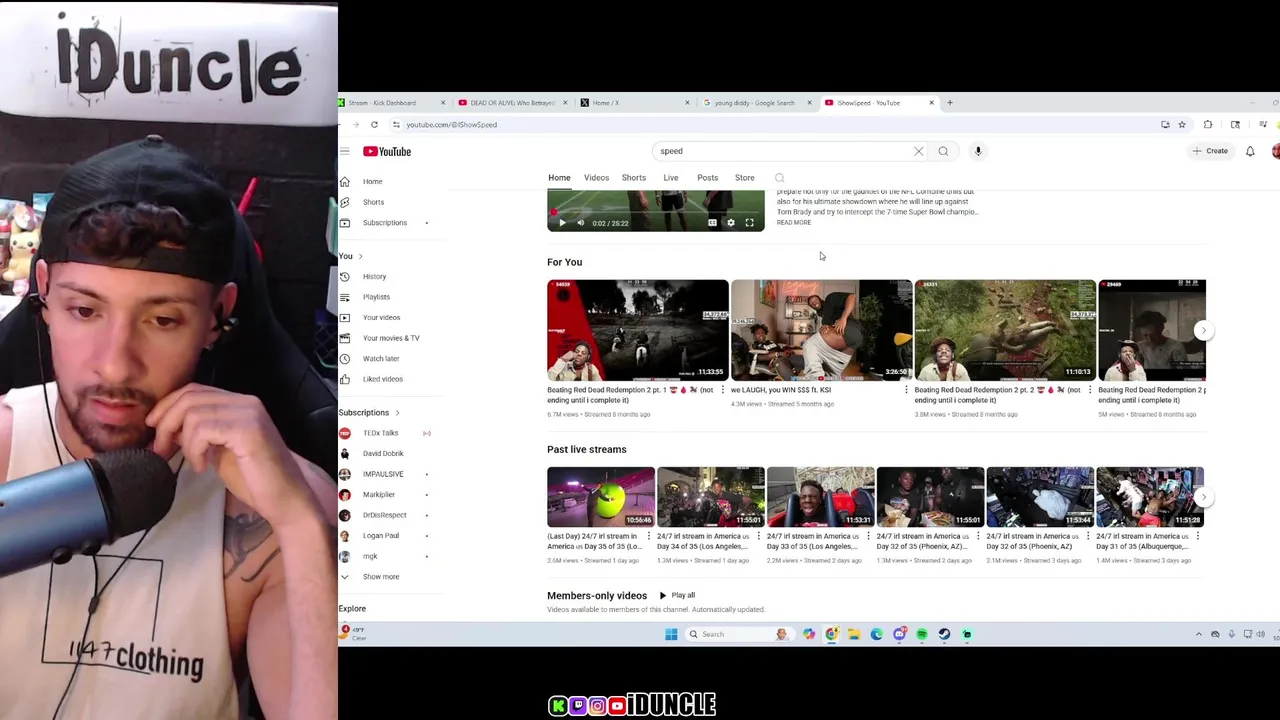Click the browser address bar URL
Screen dimensions: 1280x720
coord(452,125)
